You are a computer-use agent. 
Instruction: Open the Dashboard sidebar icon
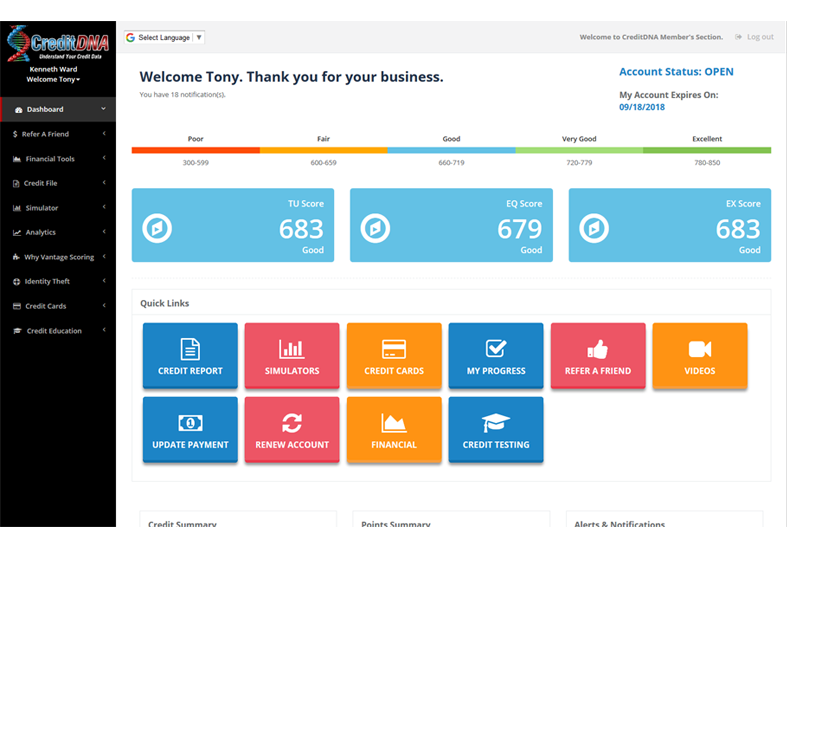(x=19, y=110)
